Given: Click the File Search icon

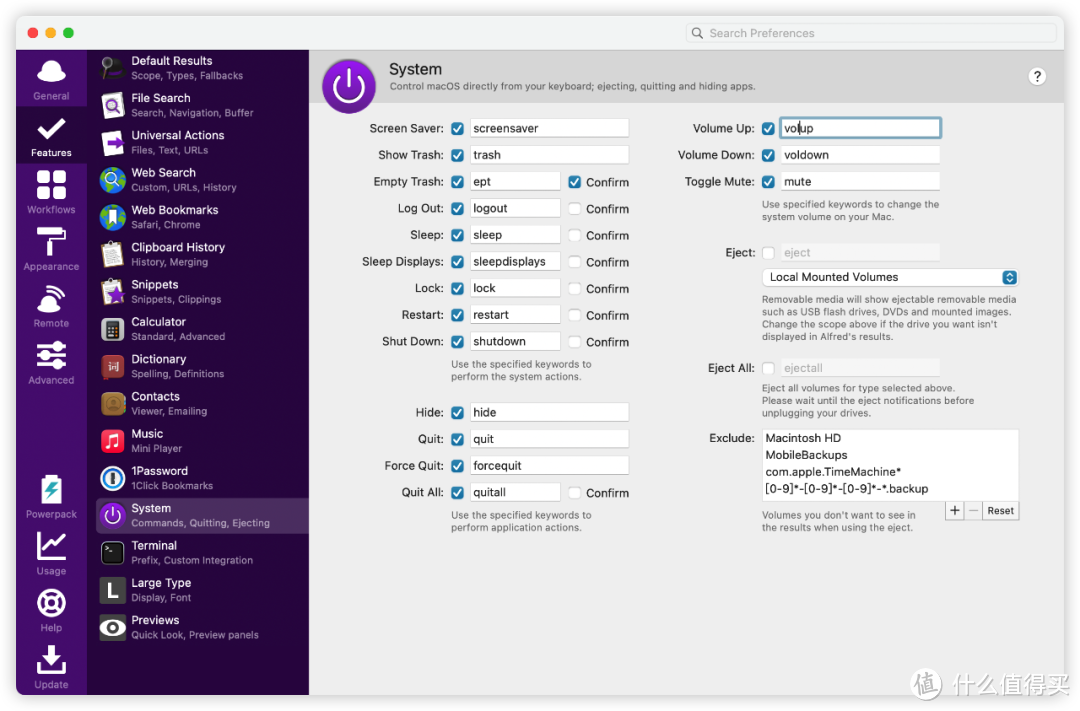Looking at the screenshot, I should pyautogui.click(x=112, y=105).
